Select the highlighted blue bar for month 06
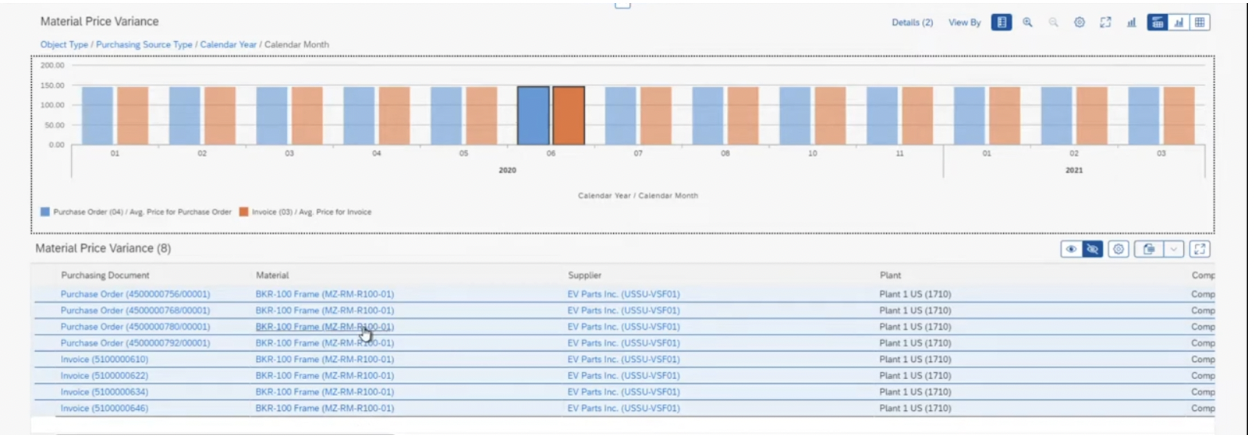The height and width of the screenshot is (436, 1254). tap(533, 115)
